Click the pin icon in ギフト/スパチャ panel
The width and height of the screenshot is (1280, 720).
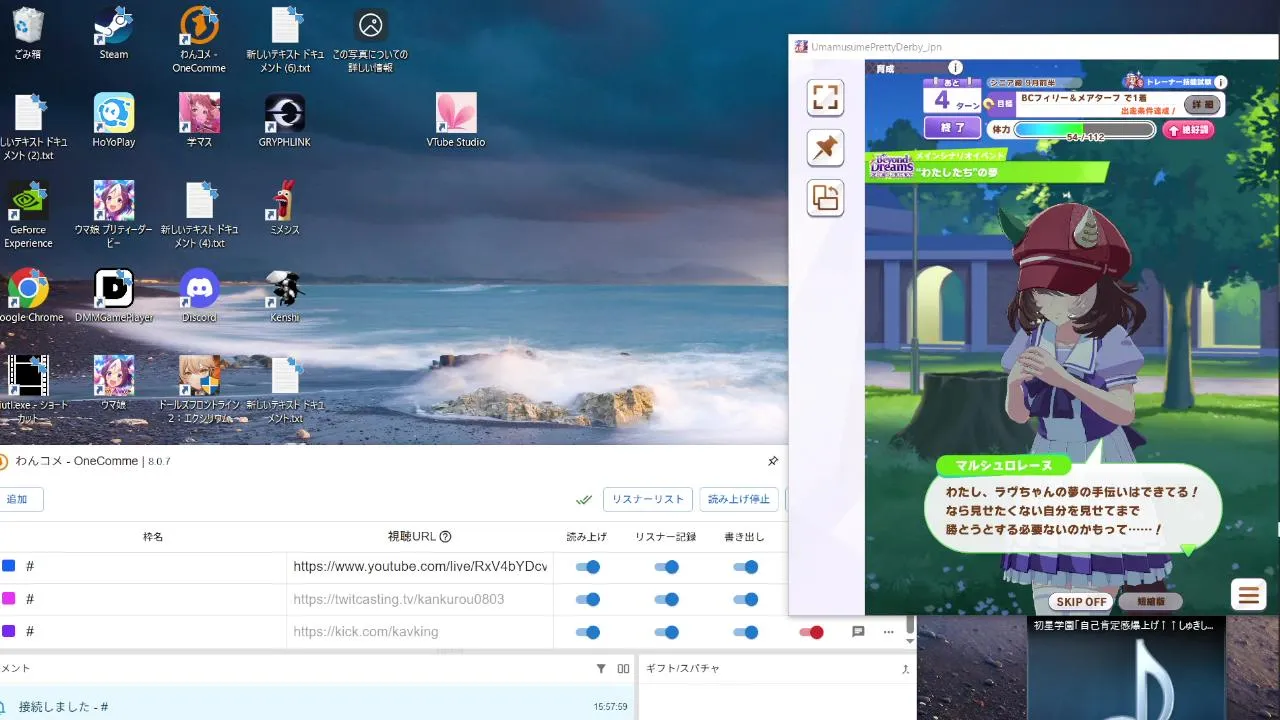[905, 669]
